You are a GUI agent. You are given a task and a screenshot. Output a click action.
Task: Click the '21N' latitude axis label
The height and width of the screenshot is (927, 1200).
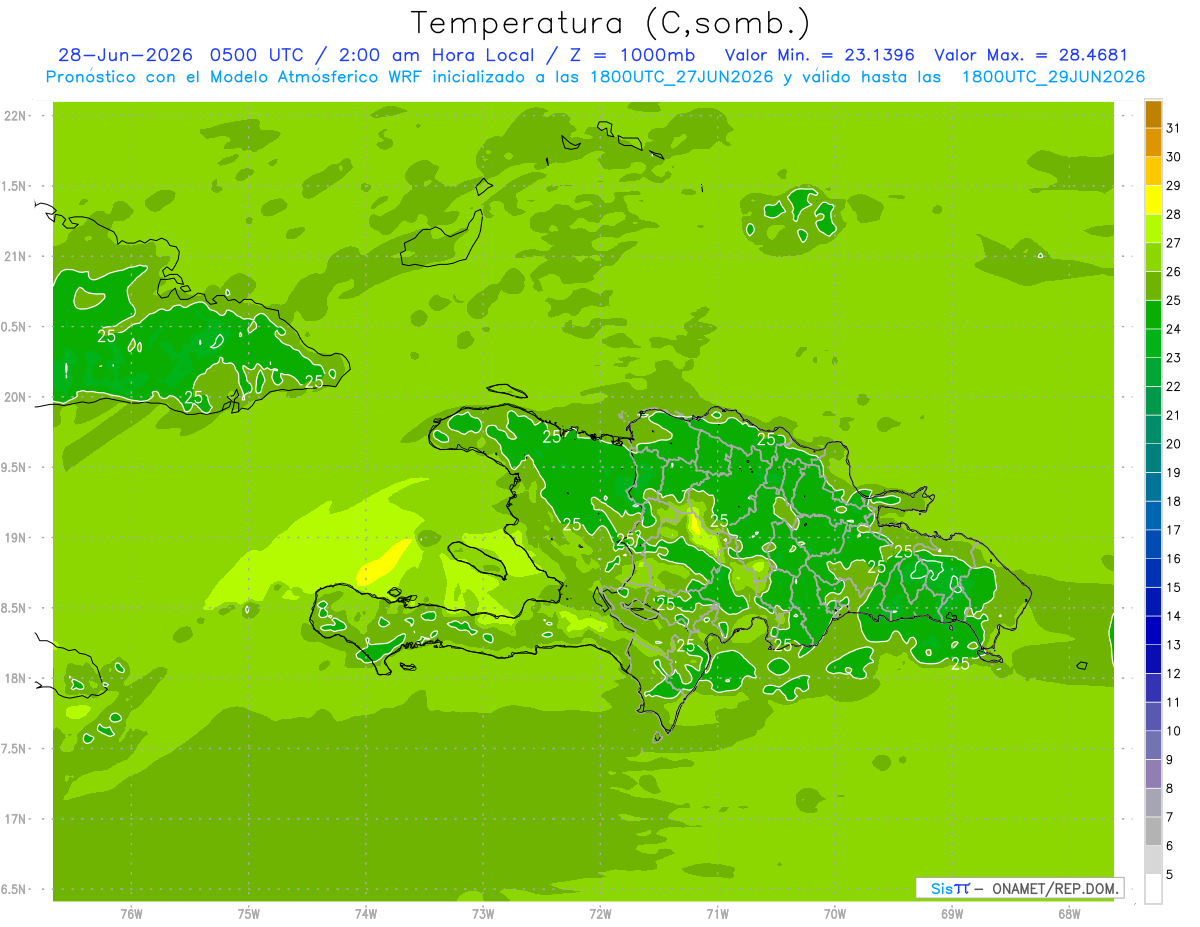17,256
